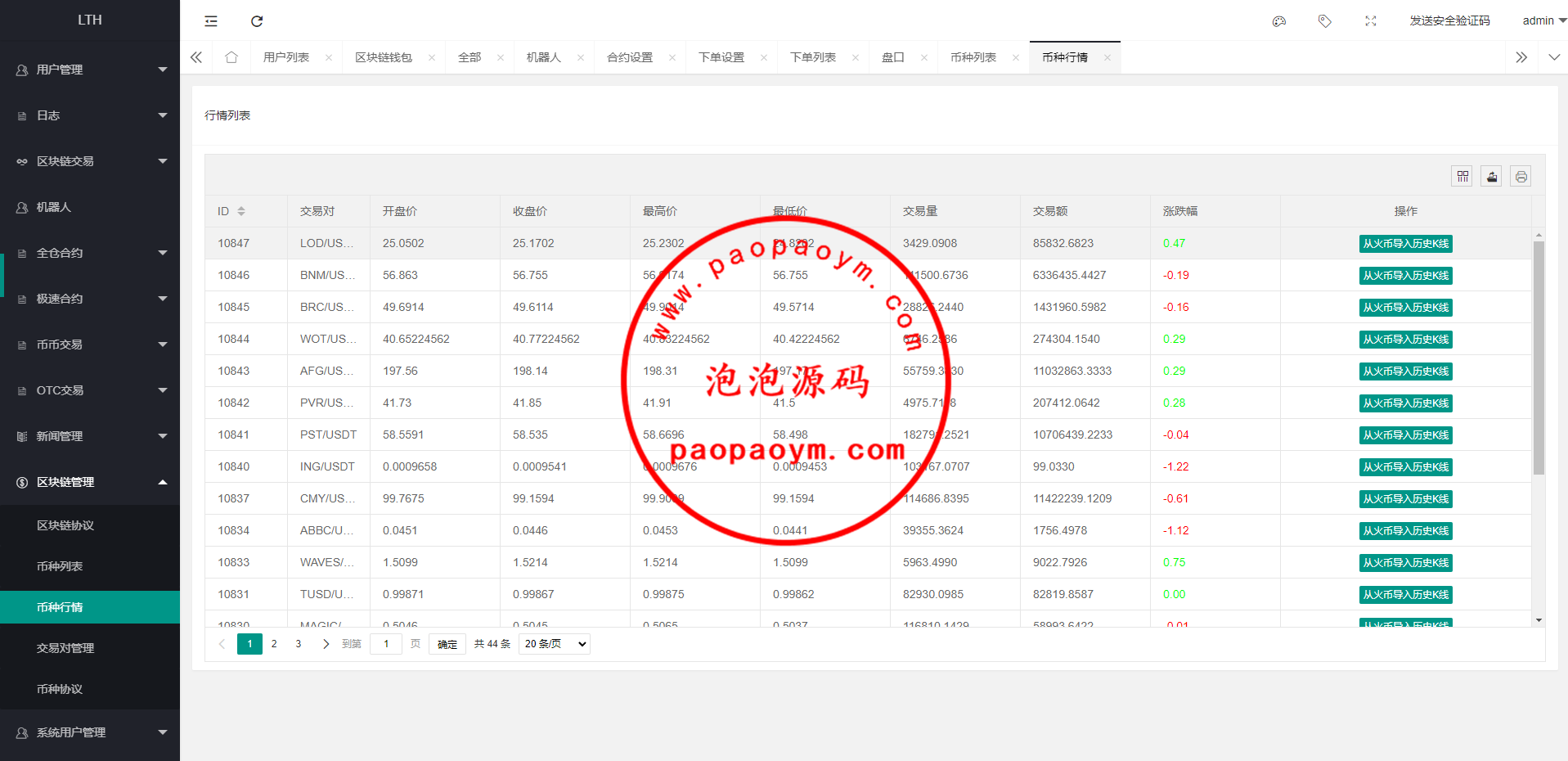1568x761 pixels.
Task: Click the LTH logo title
Action: point(90,20)
